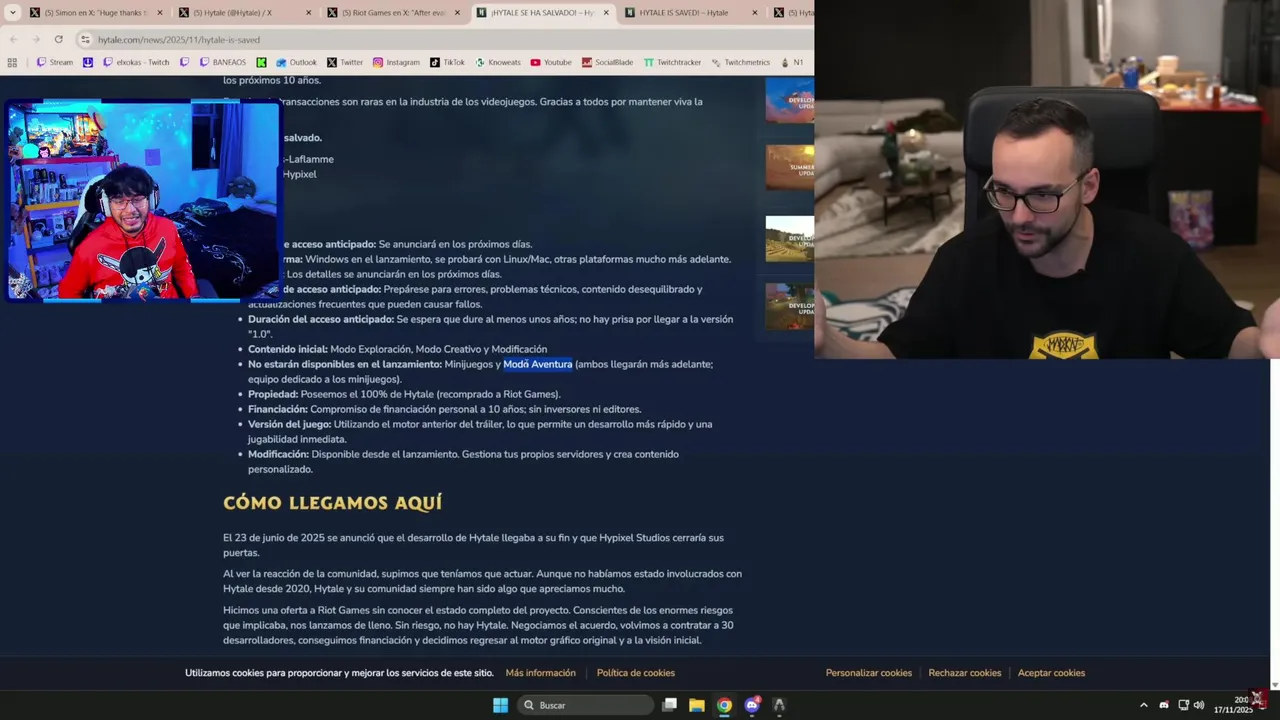Open the Knoweats bookmark
The width and height of the screenshot is (1280, 720).
point(498,62)
